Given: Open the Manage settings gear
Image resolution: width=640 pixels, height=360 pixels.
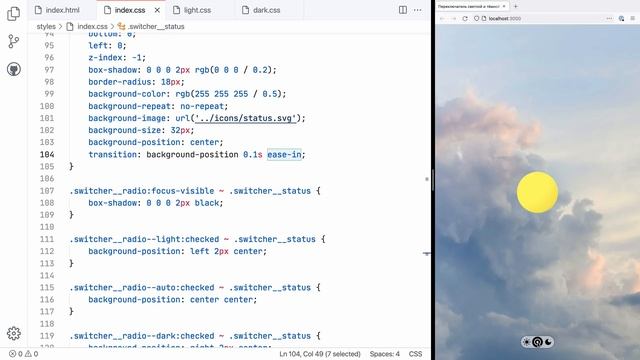Looking at the screenshot, I should [x=13, y=333].
